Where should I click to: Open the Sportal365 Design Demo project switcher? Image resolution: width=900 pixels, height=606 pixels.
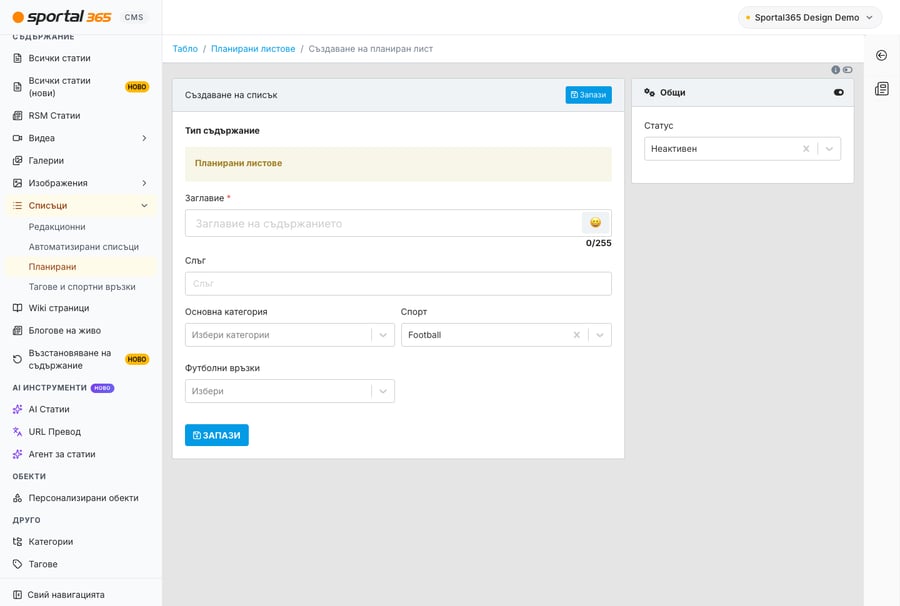click(810, 18)
